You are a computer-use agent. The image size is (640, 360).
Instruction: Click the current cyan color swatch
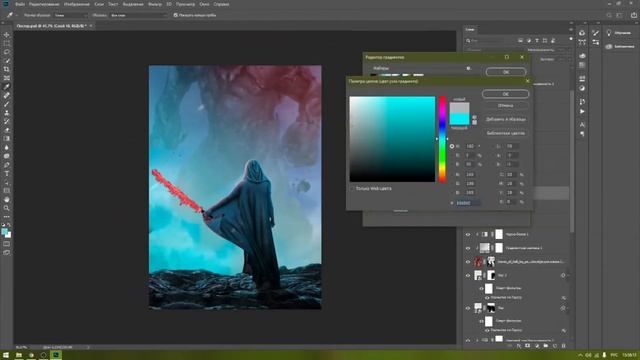coord(459,119)
